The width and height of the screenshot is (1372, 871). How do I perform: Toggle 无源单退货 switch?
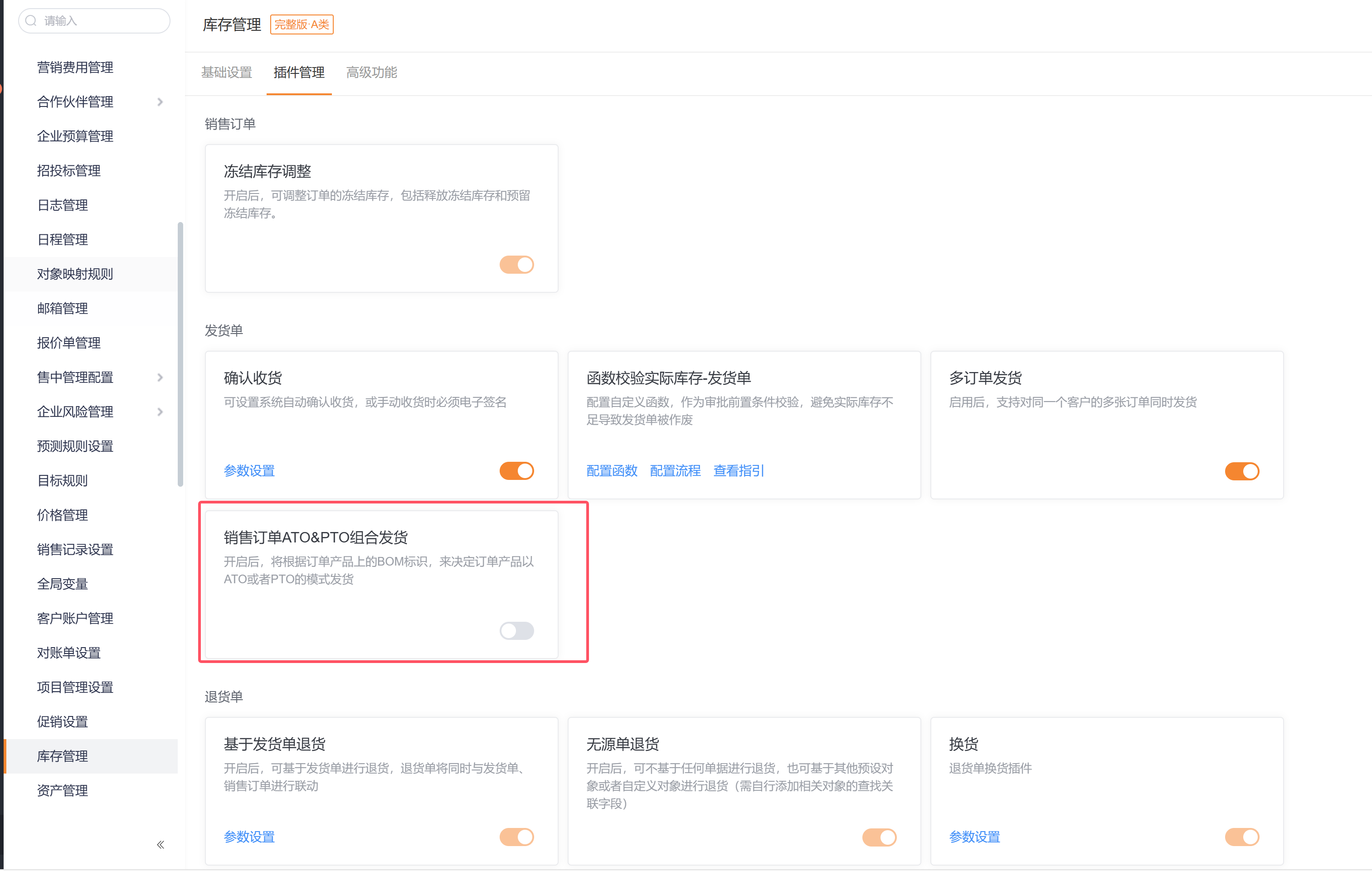click(x=879, y=837)
